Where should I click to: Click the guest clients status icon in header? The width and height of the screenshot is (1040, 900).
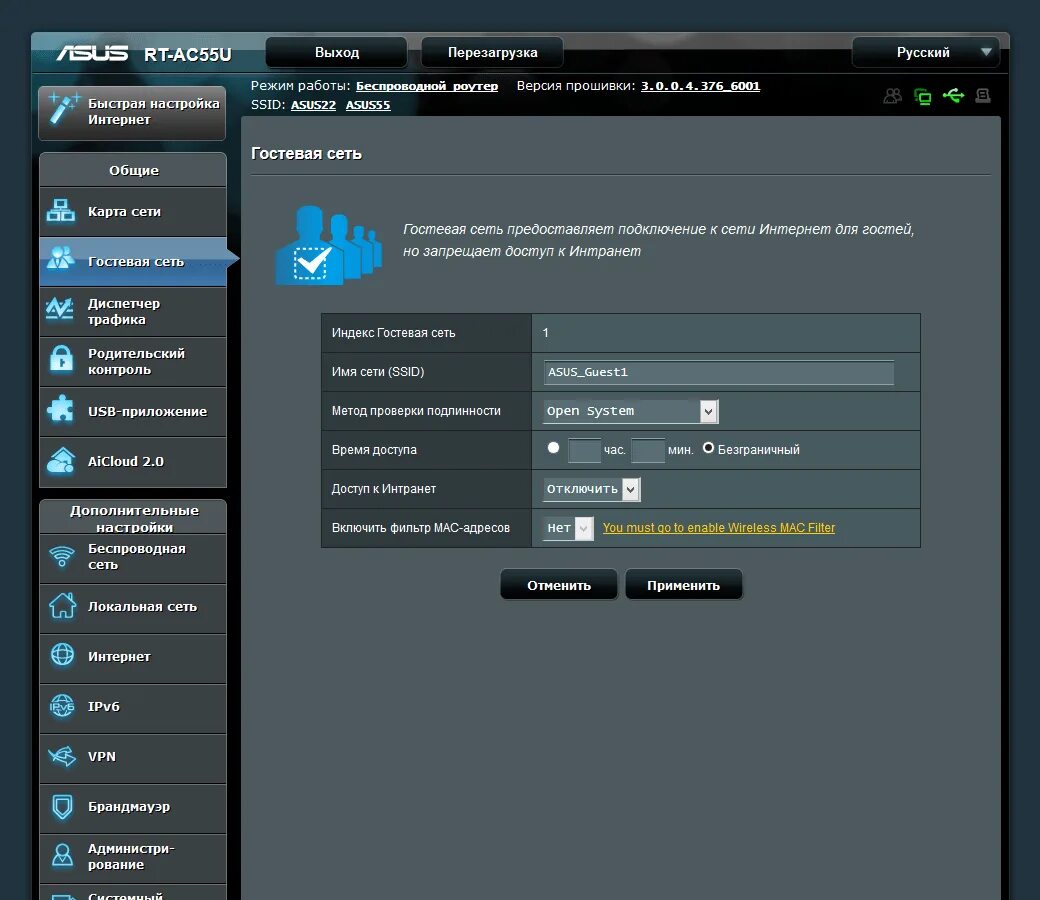[x=893, y=96]
